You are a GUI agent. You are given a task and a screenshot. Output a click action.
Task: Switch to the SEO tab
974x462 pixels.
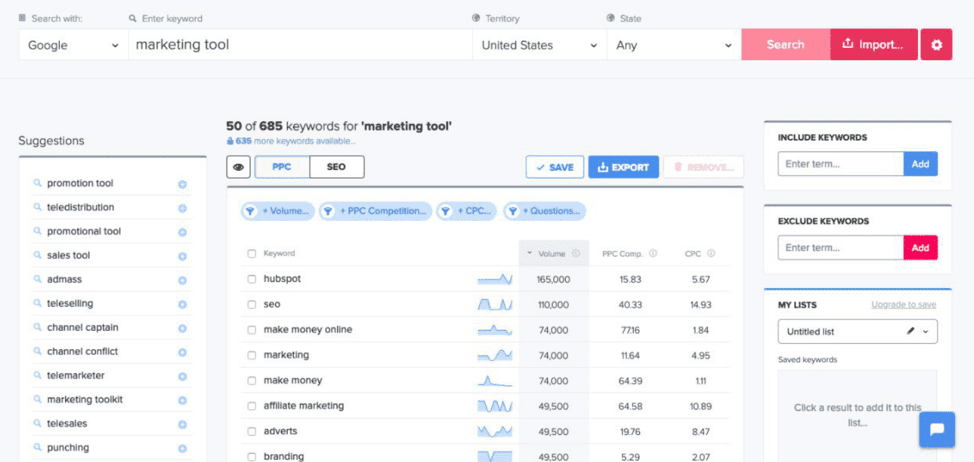tap(336, 167)
